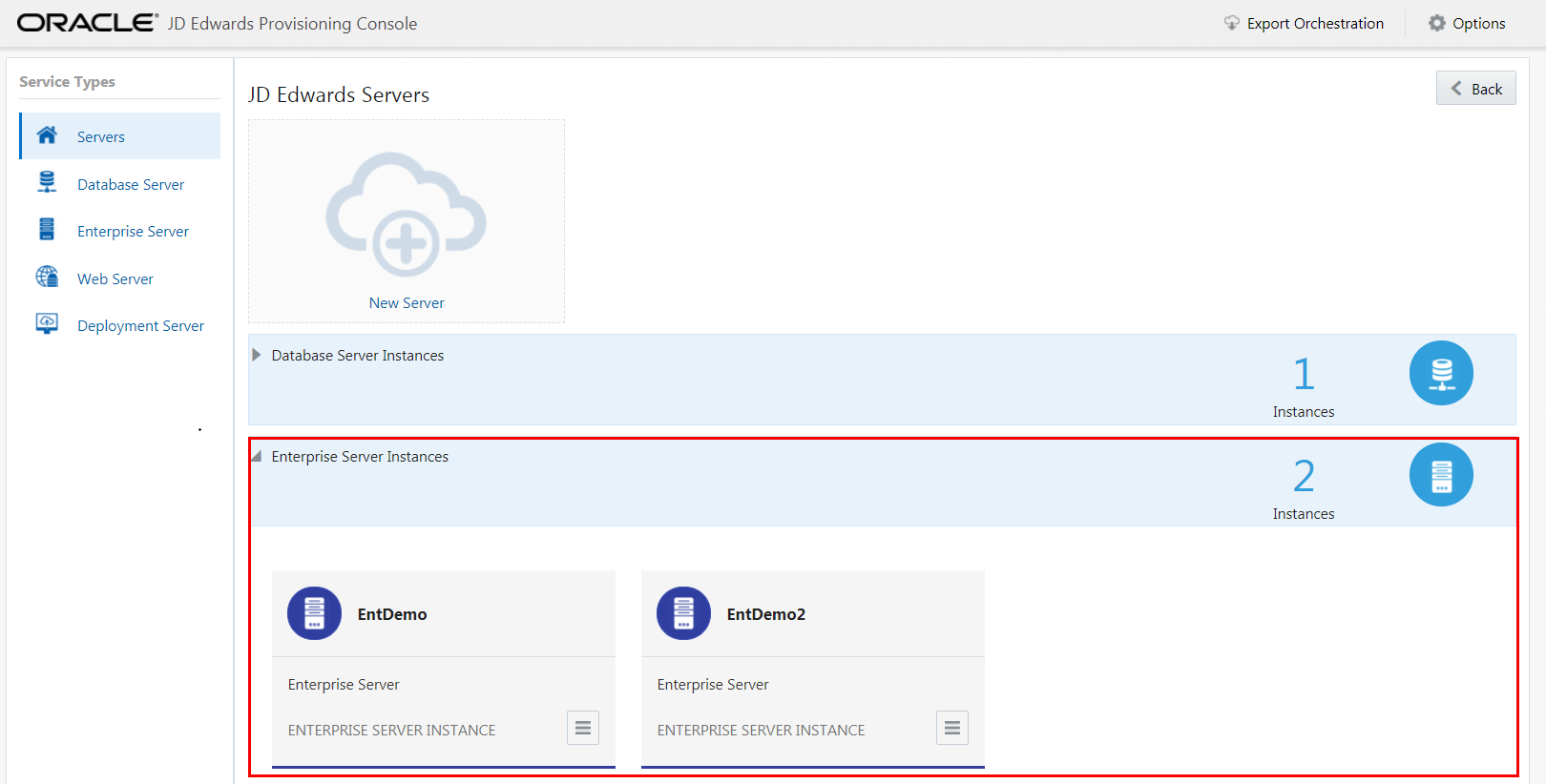This screenshot has height=784, width=1546.
Task: Click ENTERPRISE SERVER INSTANCE label on EntDemo card
Action: click(392, 730)
